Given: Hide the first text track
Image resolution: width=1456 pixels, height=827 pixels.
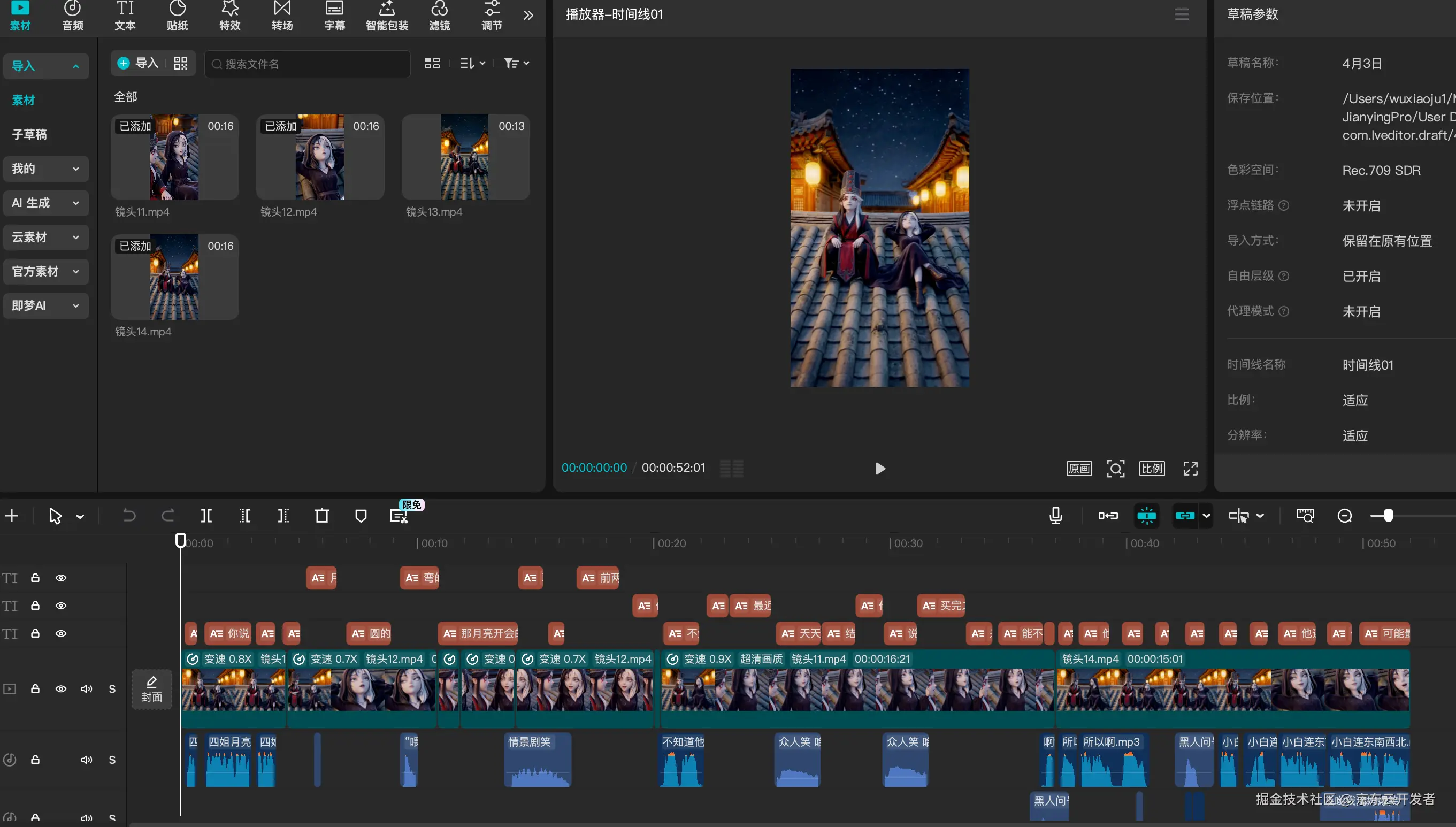Looking at the screenshot, I should pos(61,578).
